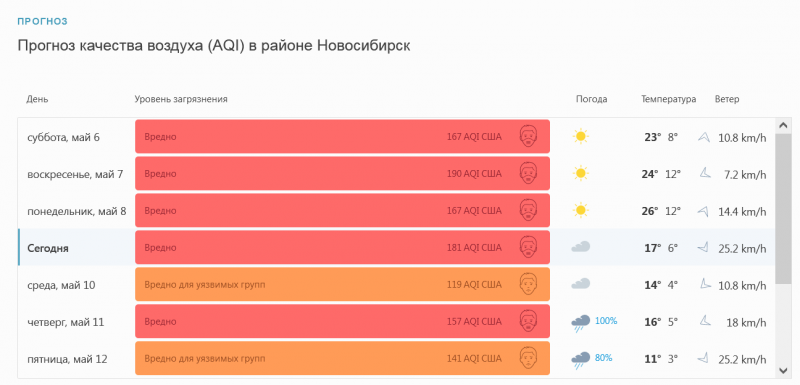Click the face icon for среда, май 10
The height and width of the screenshot is (385, 800).
click(529, 284)
